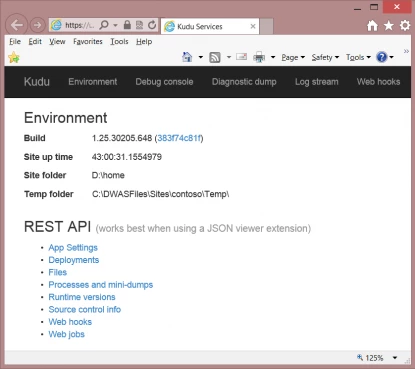The height and width of the screenshot is (369, 415).
Task: Open the File menu
Action: pyautogui.click(x=15, y=41)
